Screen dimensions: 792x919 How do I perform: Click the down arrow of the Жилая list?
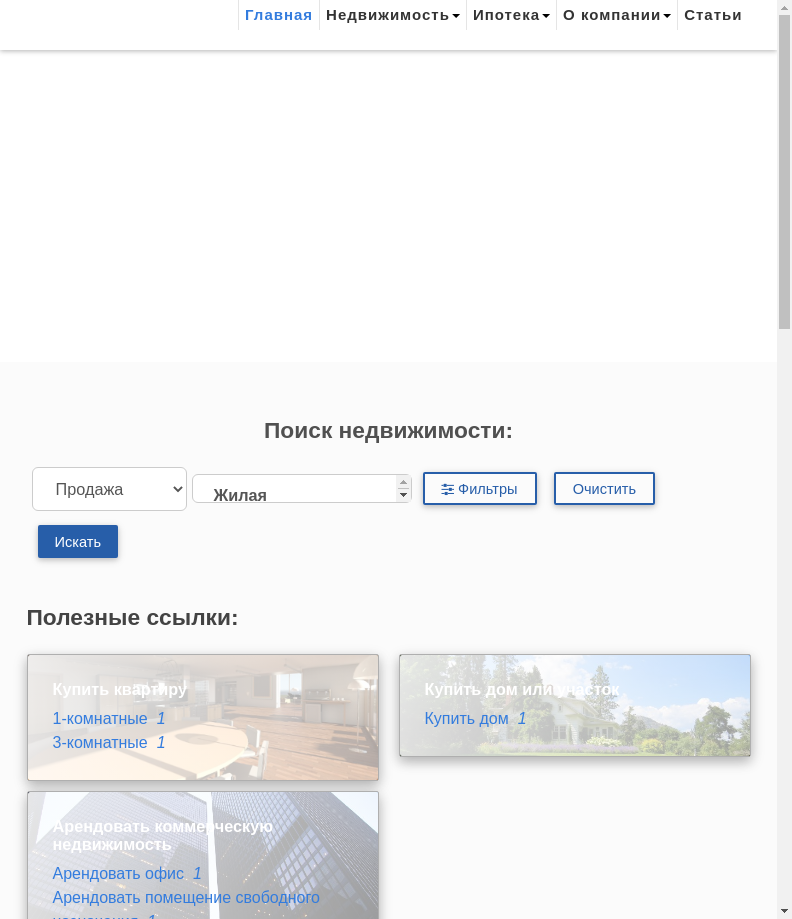[403, 495]
